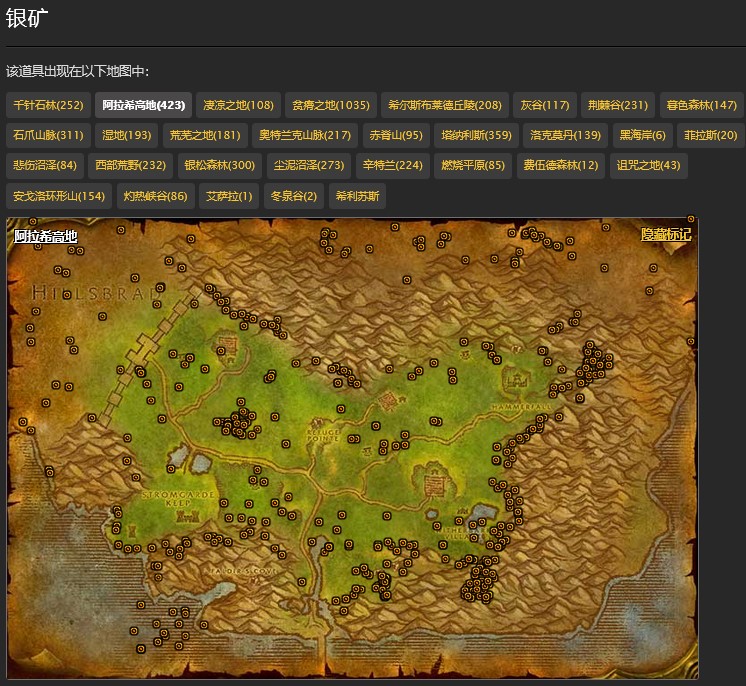Select 菲拉斯(20) tab
Image resolution: width=746 pixels, height=686 pixels.
[x=710, y=135]
